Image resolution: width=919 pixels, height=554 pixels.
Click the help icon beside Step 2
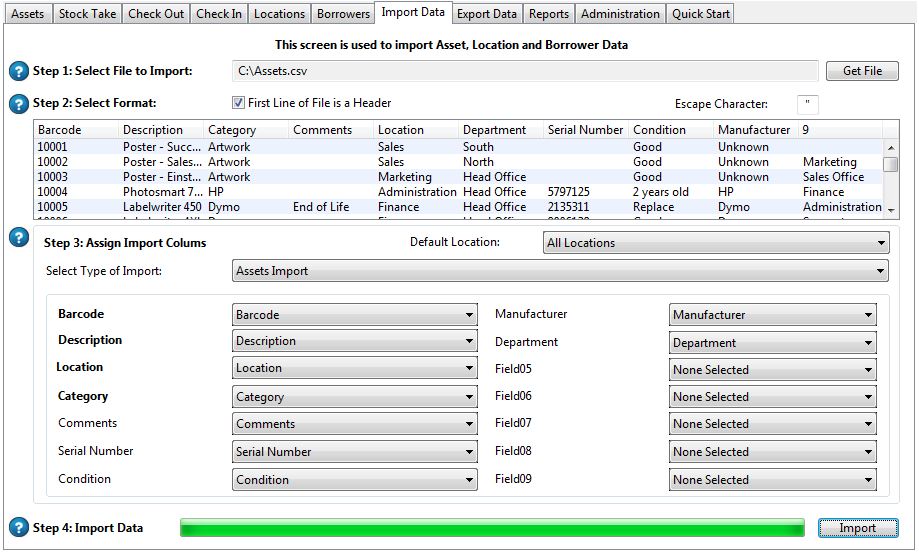pyautogui.click(x=18, y=103)
